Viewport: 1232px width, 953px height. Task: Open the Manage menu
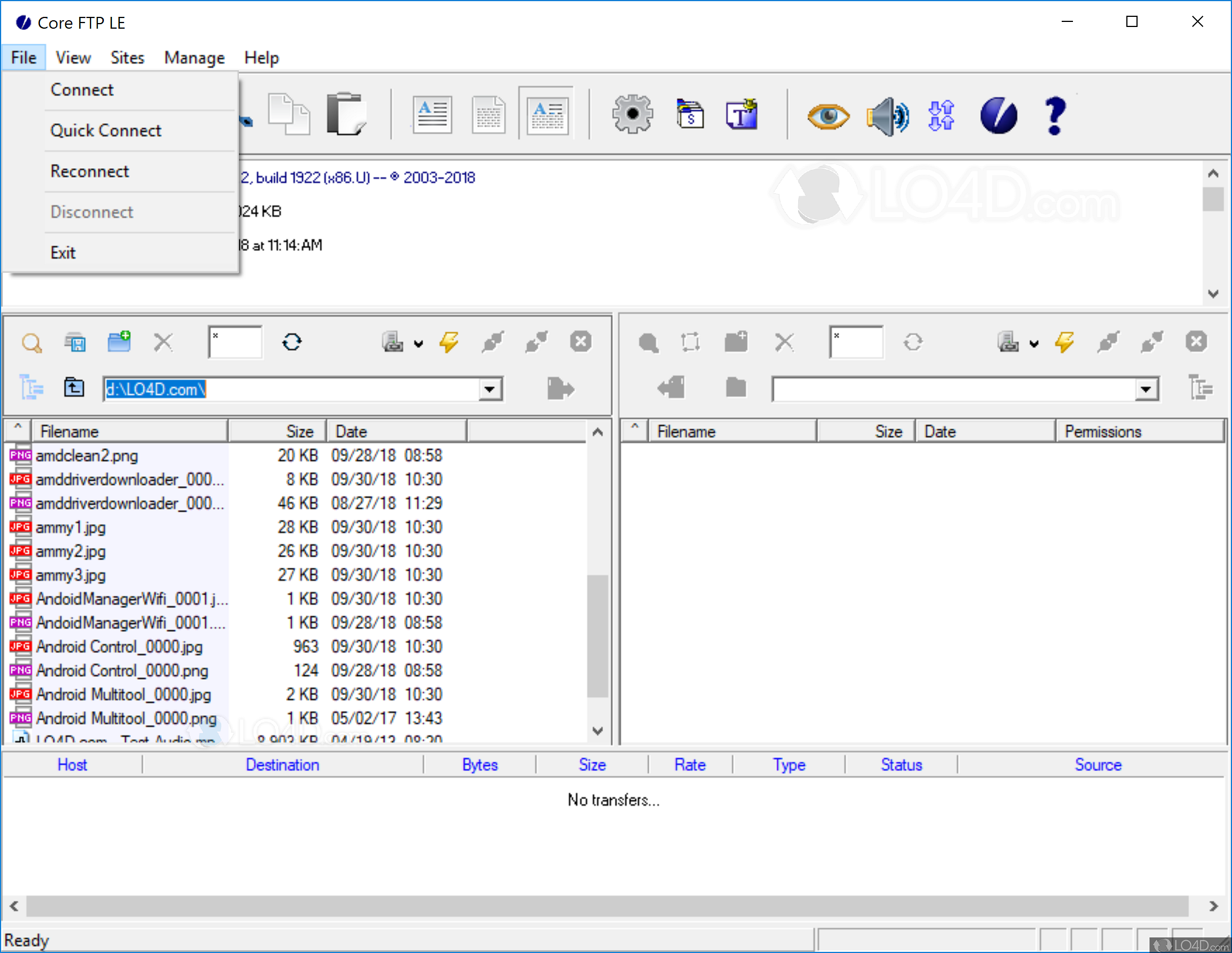[x=194, y=57]
